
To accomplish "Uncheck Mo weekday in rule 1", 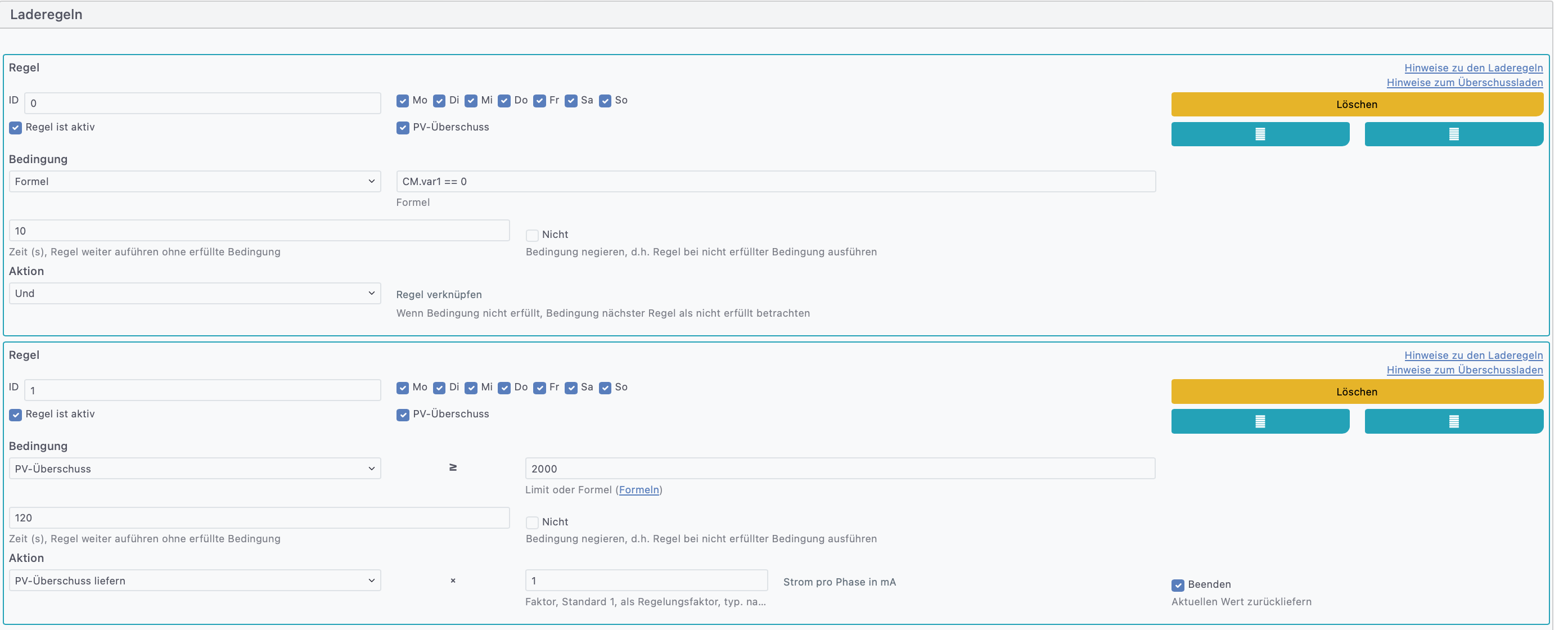I will [402, 388].
